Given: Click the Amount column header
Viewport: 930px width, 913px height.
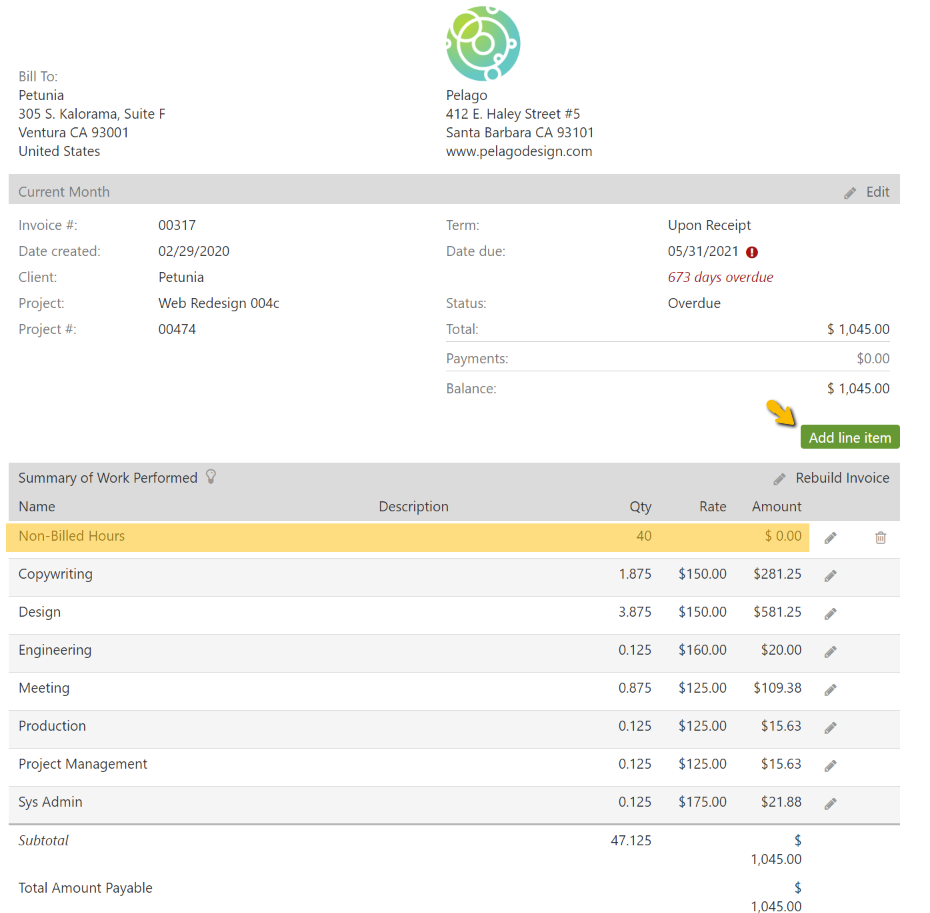Looking at the screenshot, I should tap(776, 507).
